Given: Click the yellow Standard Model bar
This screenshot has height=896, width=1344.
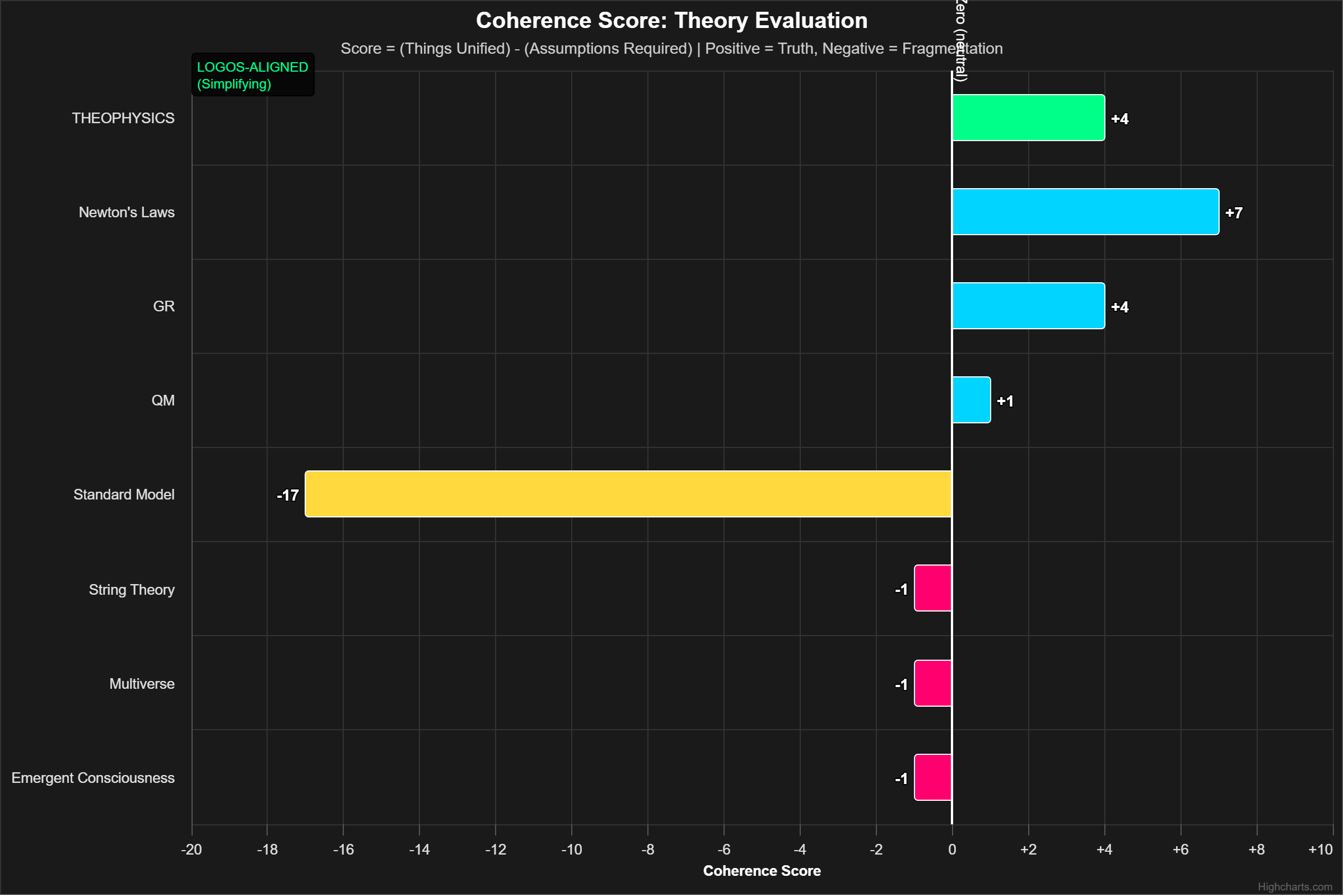Looking at the screenshot, I should click(x=628, y=494).
